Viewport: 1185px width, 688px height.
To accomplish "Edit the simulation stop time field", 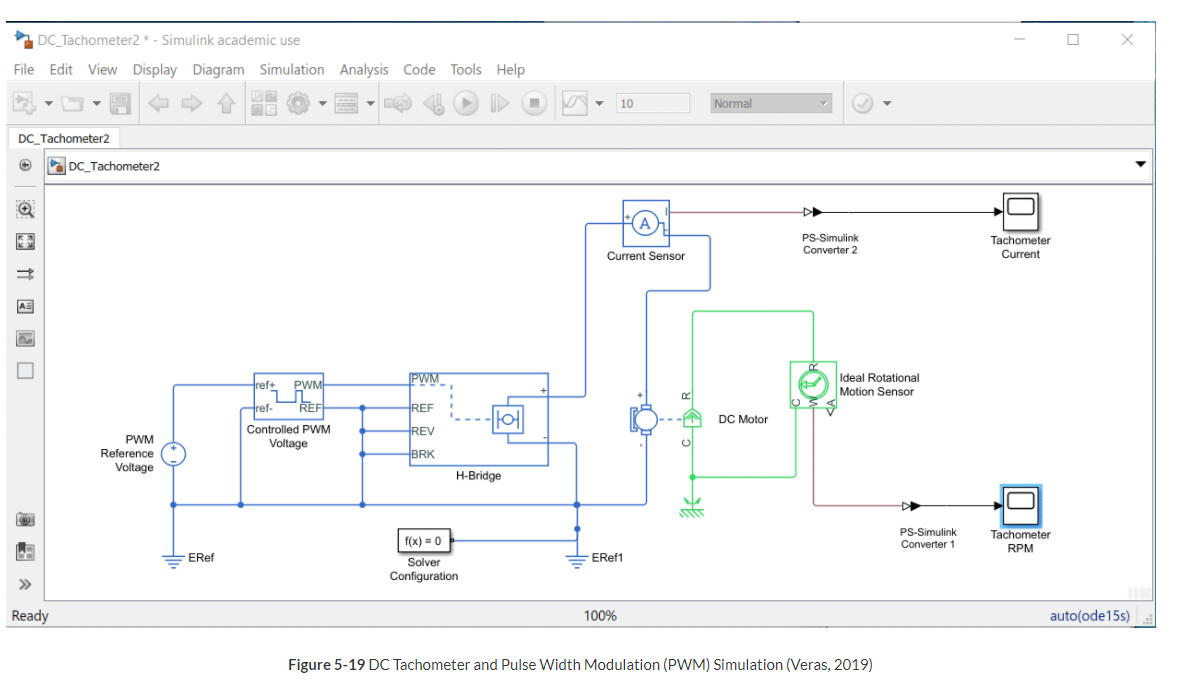I will pos(653,104).
